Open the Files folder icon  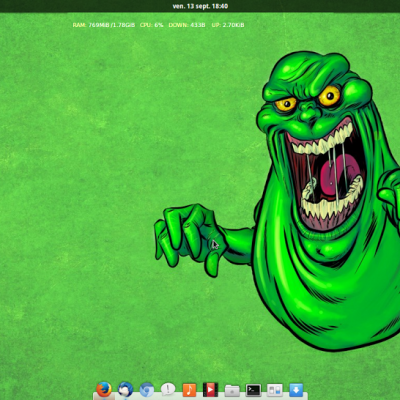[x=232, y=390]
